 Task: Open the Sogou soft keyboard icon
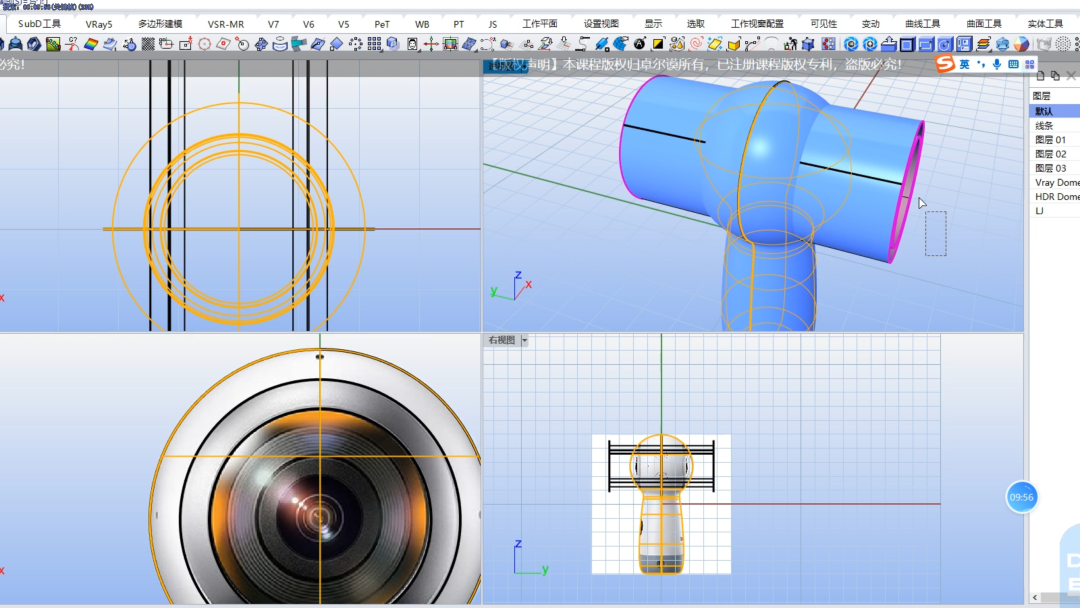coord(1013,64)
